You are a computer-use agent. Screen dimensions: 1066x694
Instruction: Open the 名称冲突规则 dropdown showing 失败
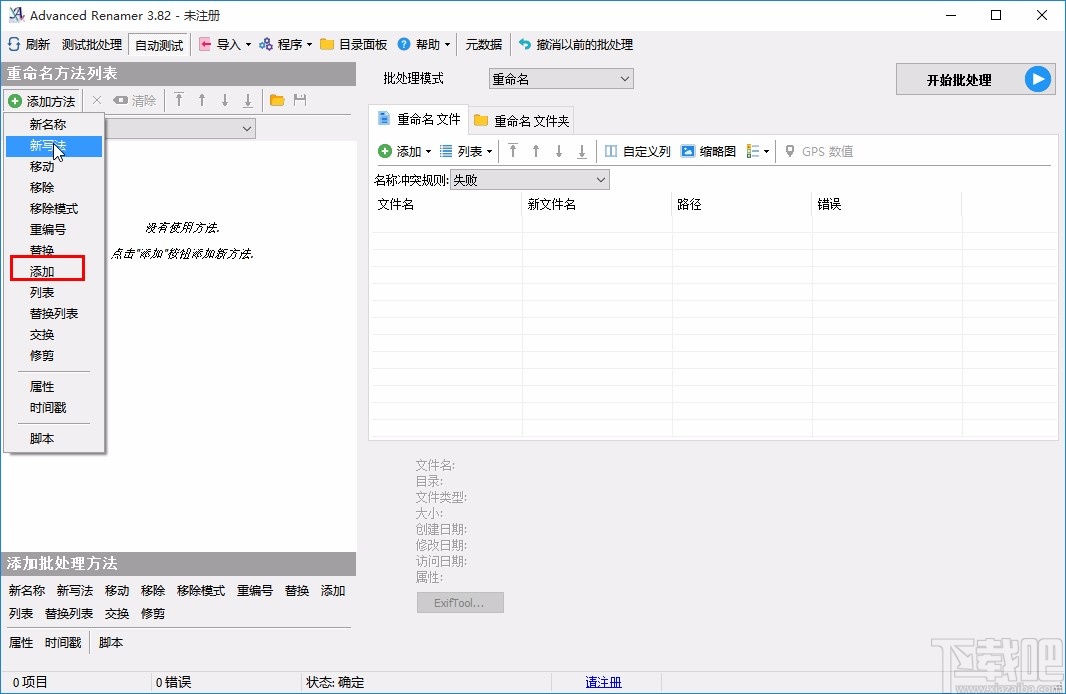tap(600, 179)
